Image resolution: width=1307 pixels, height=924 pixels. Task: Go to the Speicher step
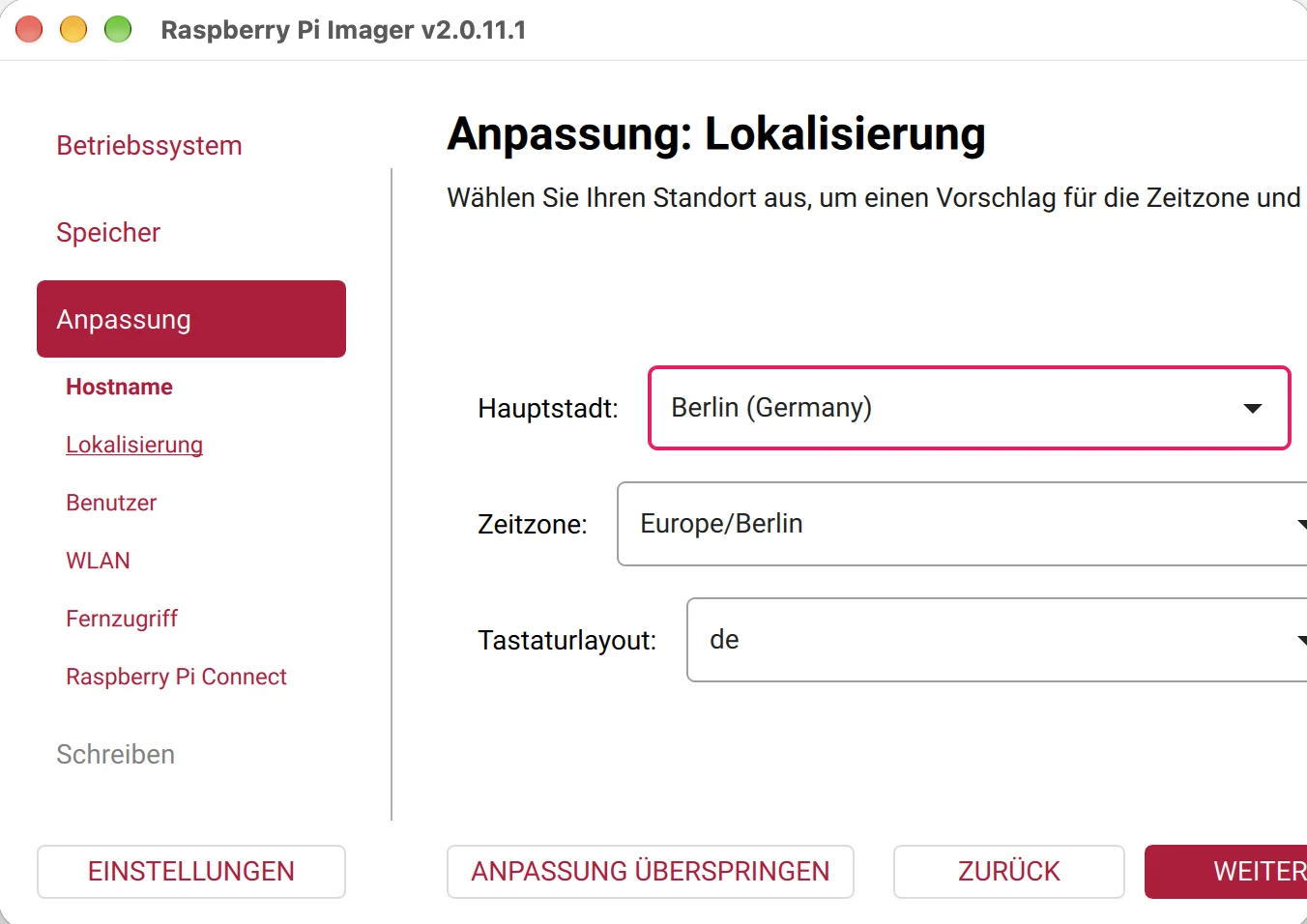[x=108, y=233]
